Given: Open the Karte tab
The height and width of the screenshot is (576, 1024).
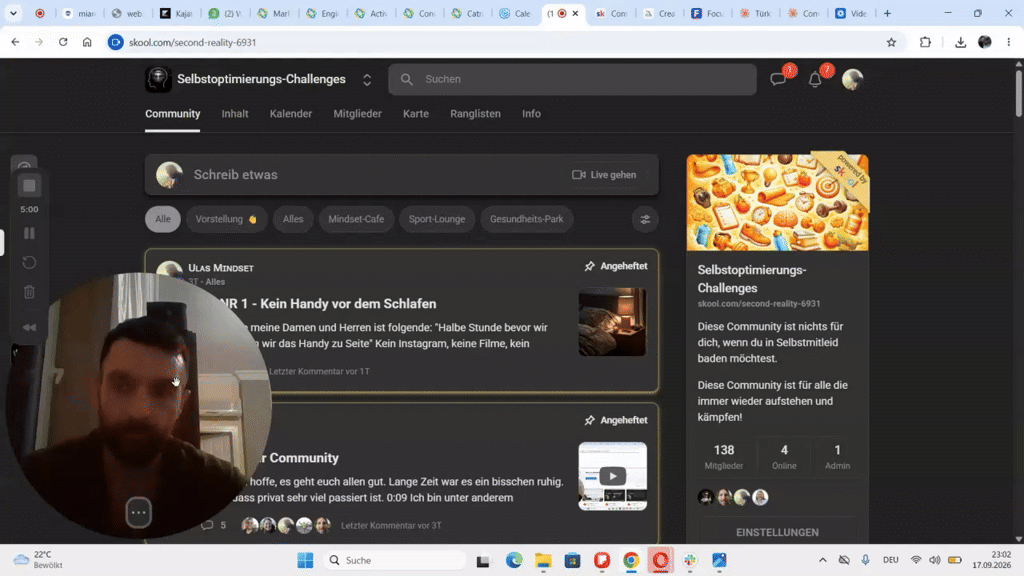Looking at the screenshot, I should [416, 114].
